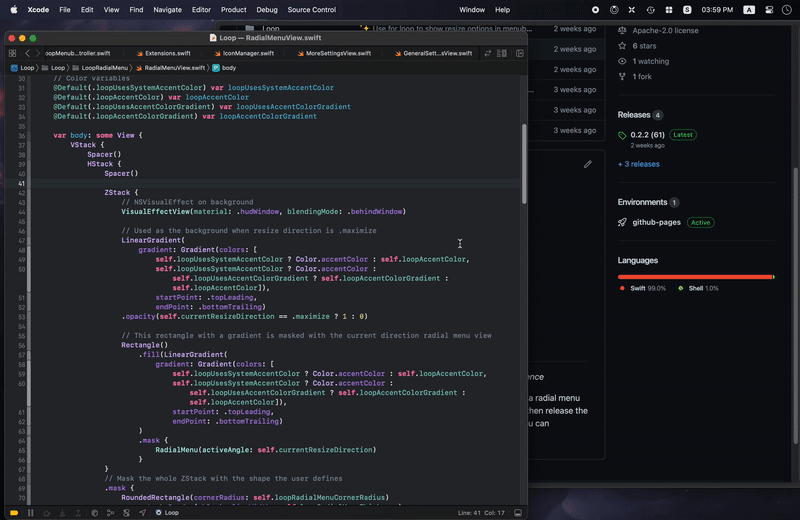Viewport: 800px width, 520px height.
Task: Open the RadialMenuView.swift breadcrumb
Action: (x=170, y=67)
